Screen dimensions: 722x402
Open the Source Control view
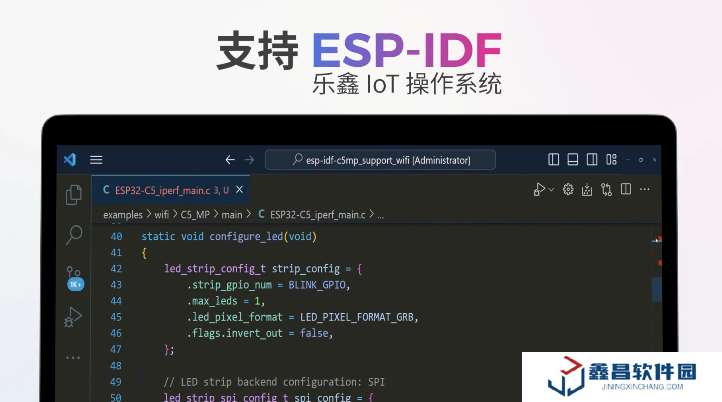73,276
